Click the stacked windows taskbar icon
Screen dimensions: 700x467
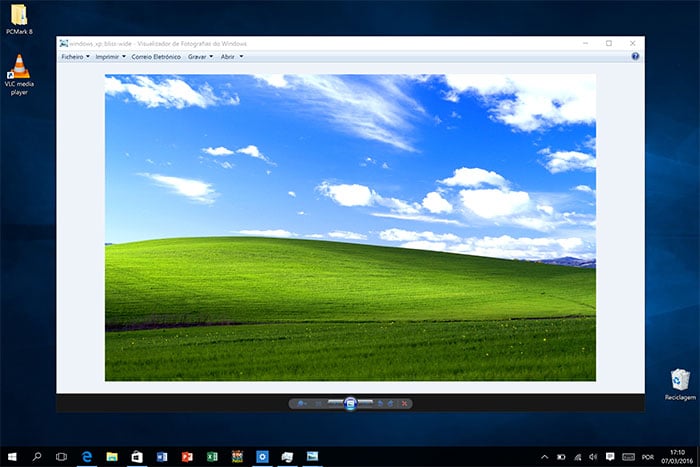coord(287,456)
